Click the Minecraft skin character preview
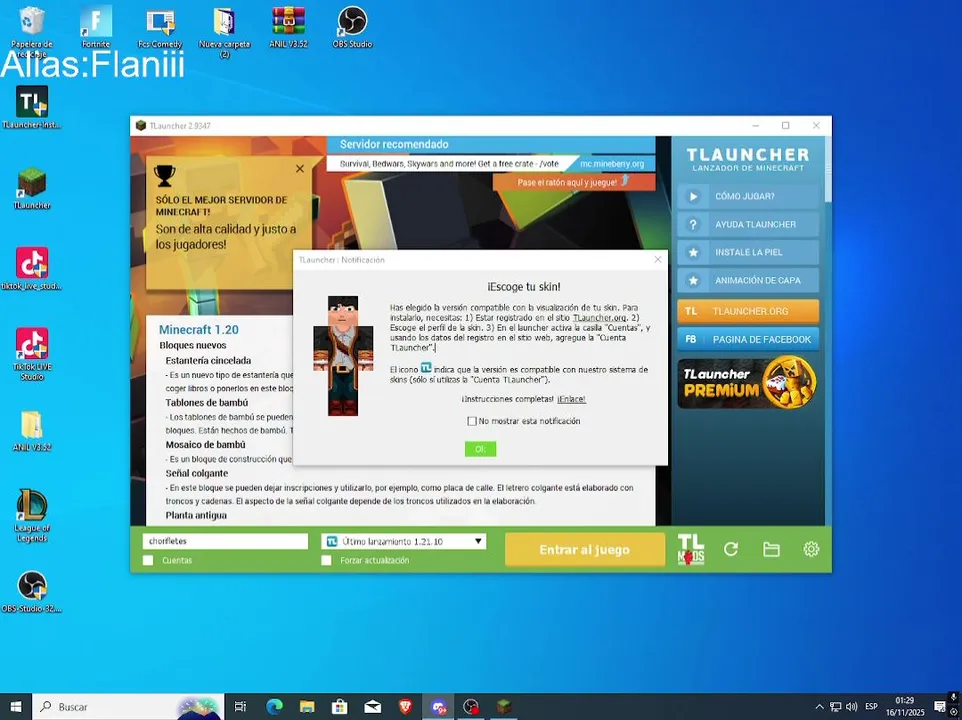The width and height of the screenshot is (962, 720). point(343,356)
